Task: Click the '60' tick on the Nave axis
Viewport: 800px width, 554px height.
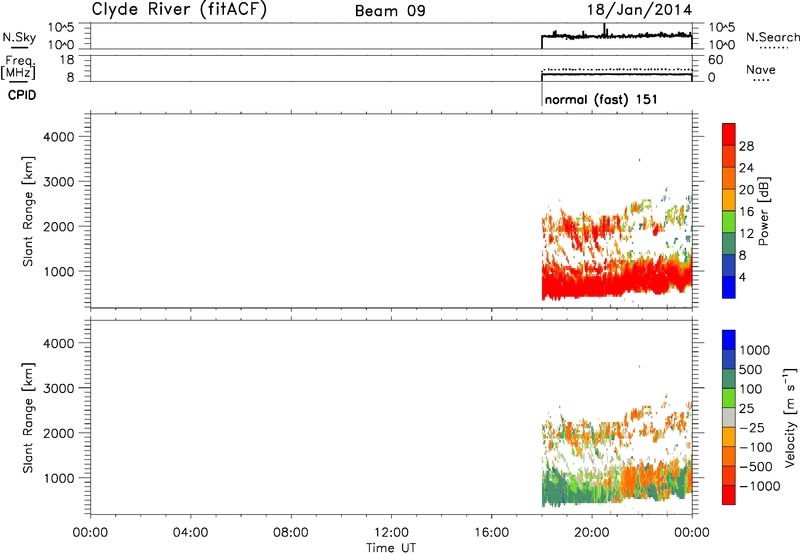Action: [716, 60]
